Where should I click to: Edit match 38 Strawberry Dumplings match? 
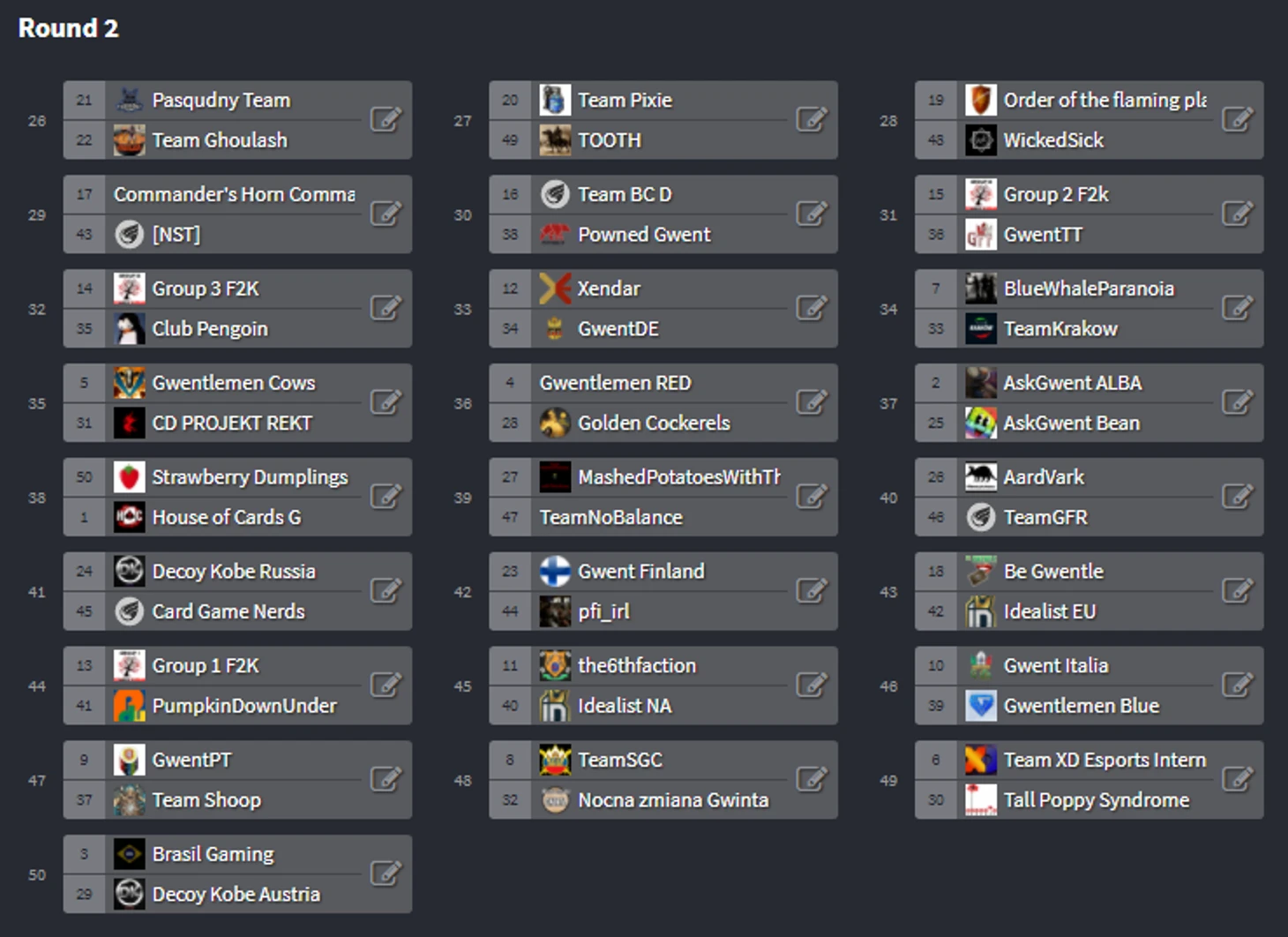[386, 497]
